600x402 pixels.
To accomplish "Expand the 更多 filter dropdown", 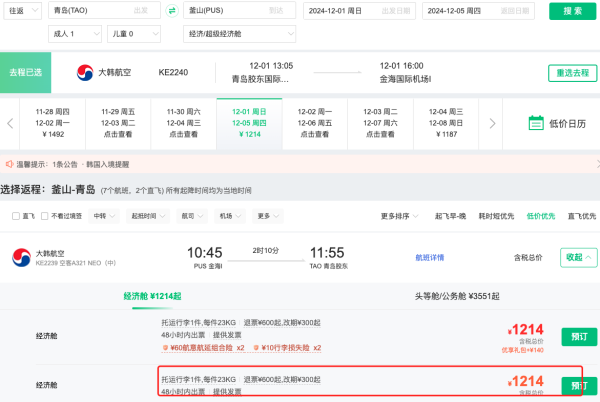I will pyautogui.click(x=268, y=216).
